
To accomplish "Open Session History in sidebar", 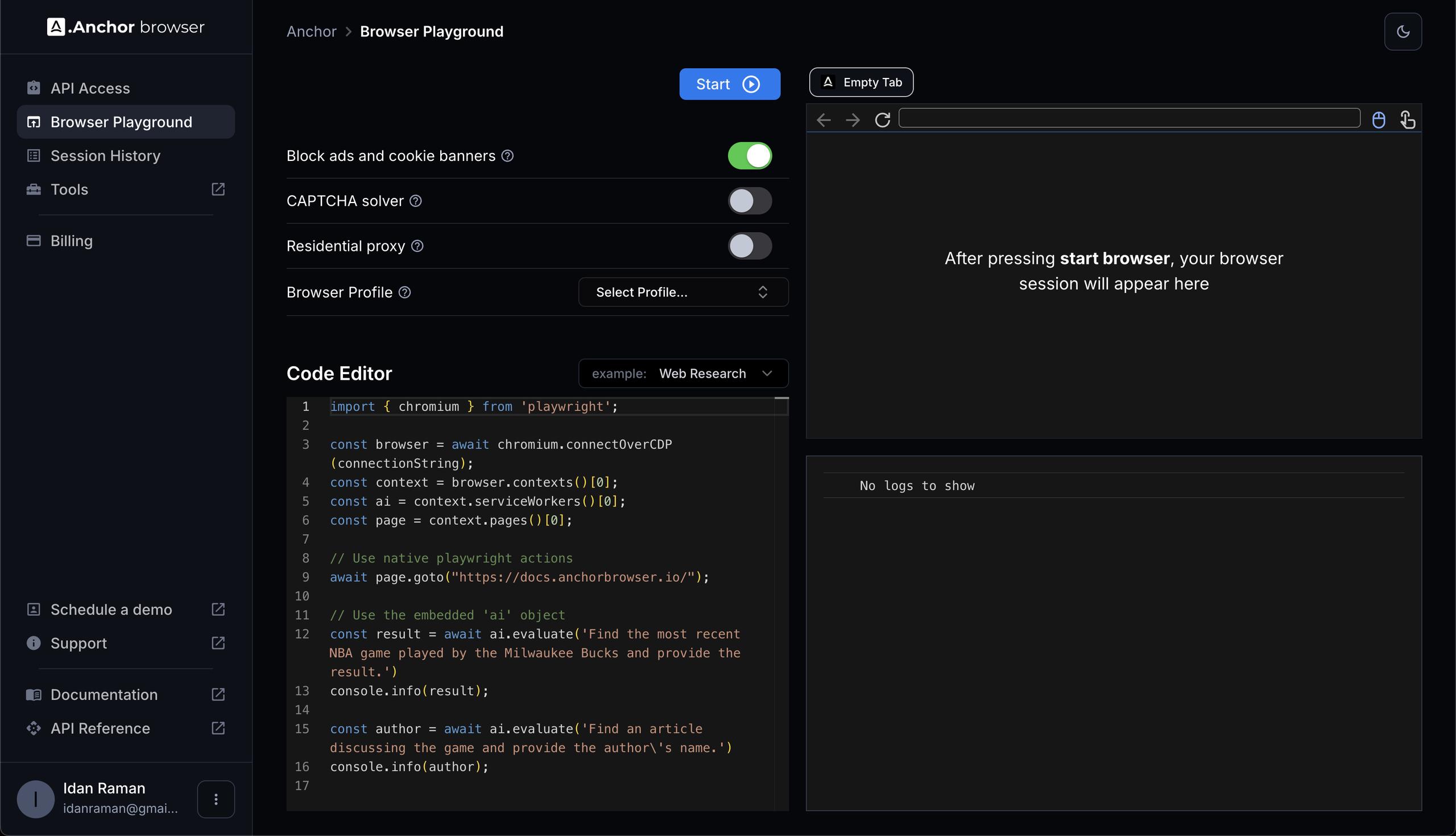I will tap(105, 156).
